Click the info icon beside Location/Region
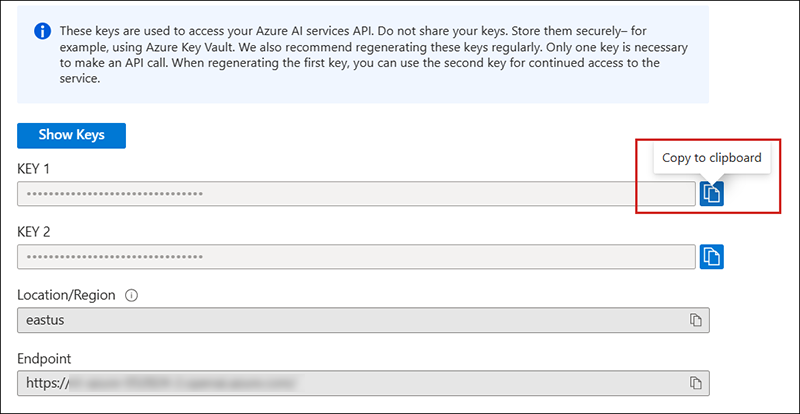 pyautogui.click(x=131, y=296)
